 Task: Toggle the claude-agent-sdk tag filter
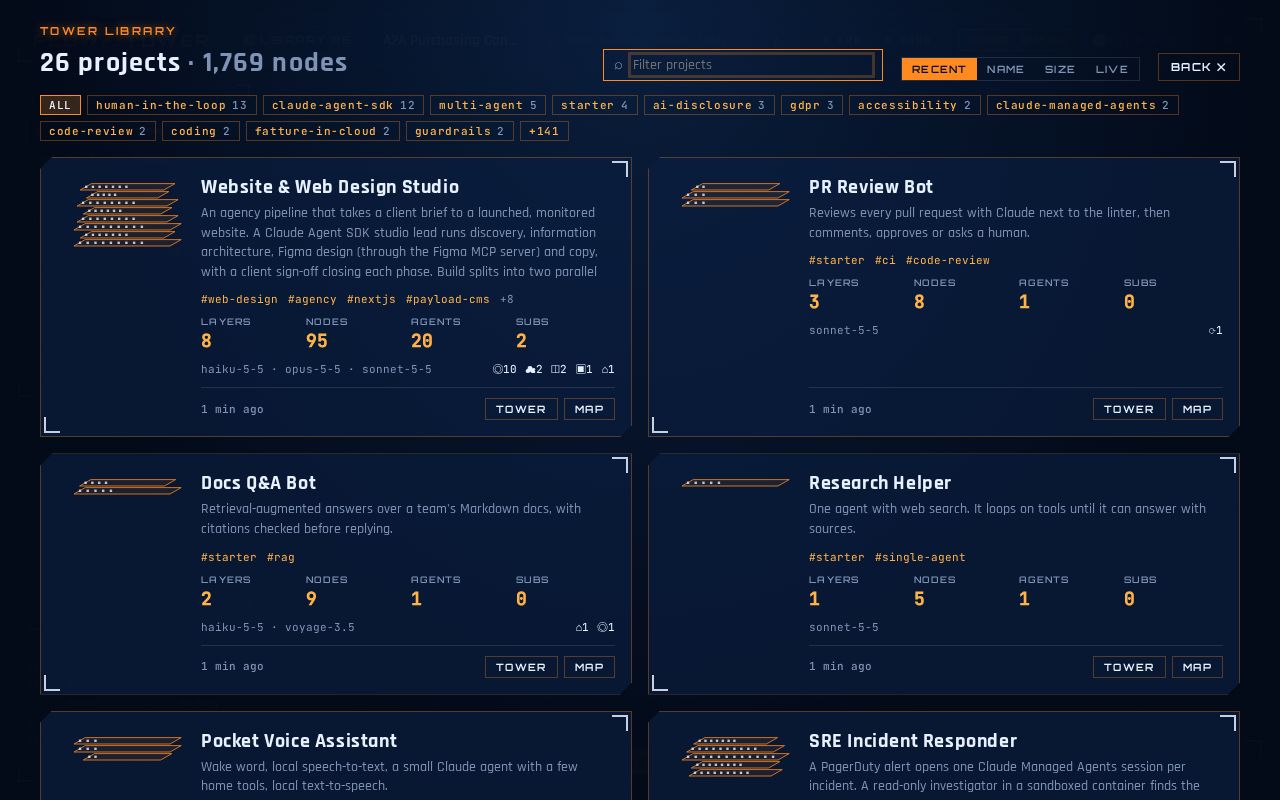(x=343, y=105)
